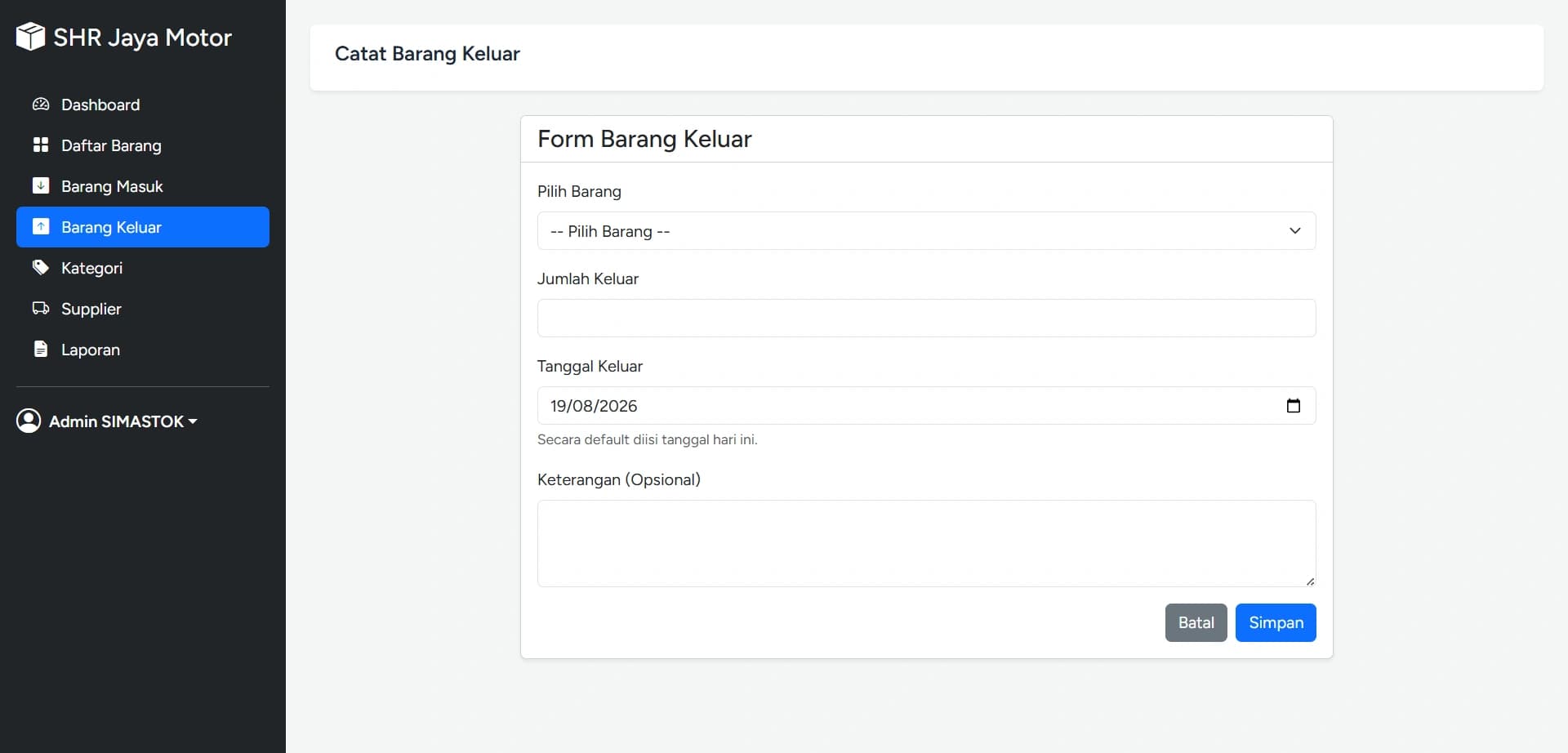Click the Barang Keluar upload-arrow icon
Viewport: 1568px width, 753px height.
pos(41,227)
